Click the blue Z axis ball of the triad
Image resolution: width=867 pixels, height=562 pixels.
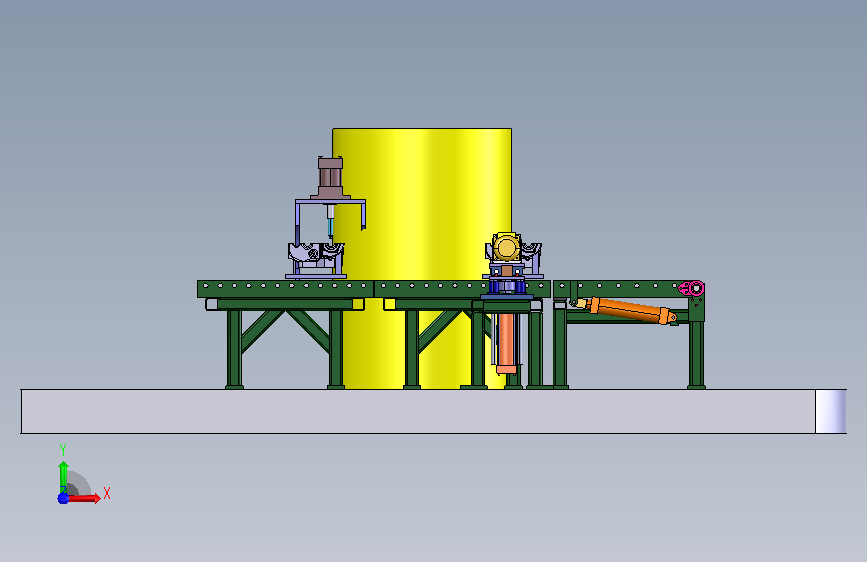click(63, 498)
